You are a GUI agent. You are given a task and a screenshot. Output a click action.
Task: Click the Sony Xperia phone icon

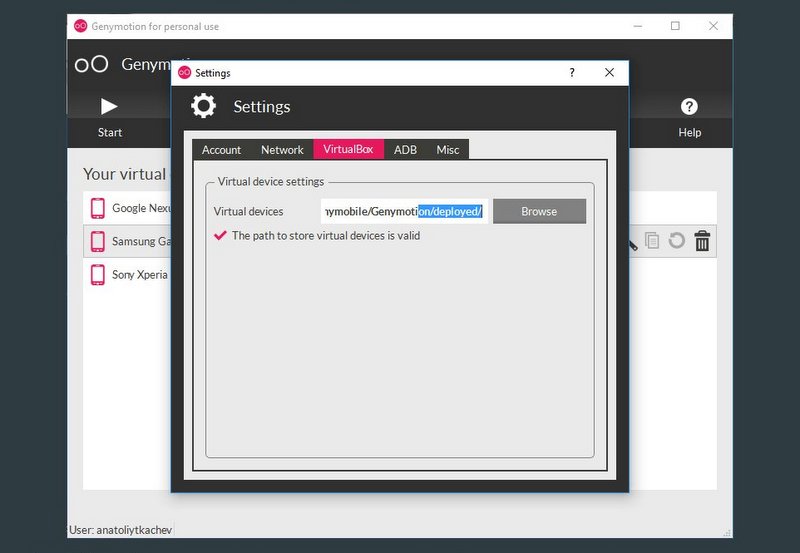click(97, 274)
